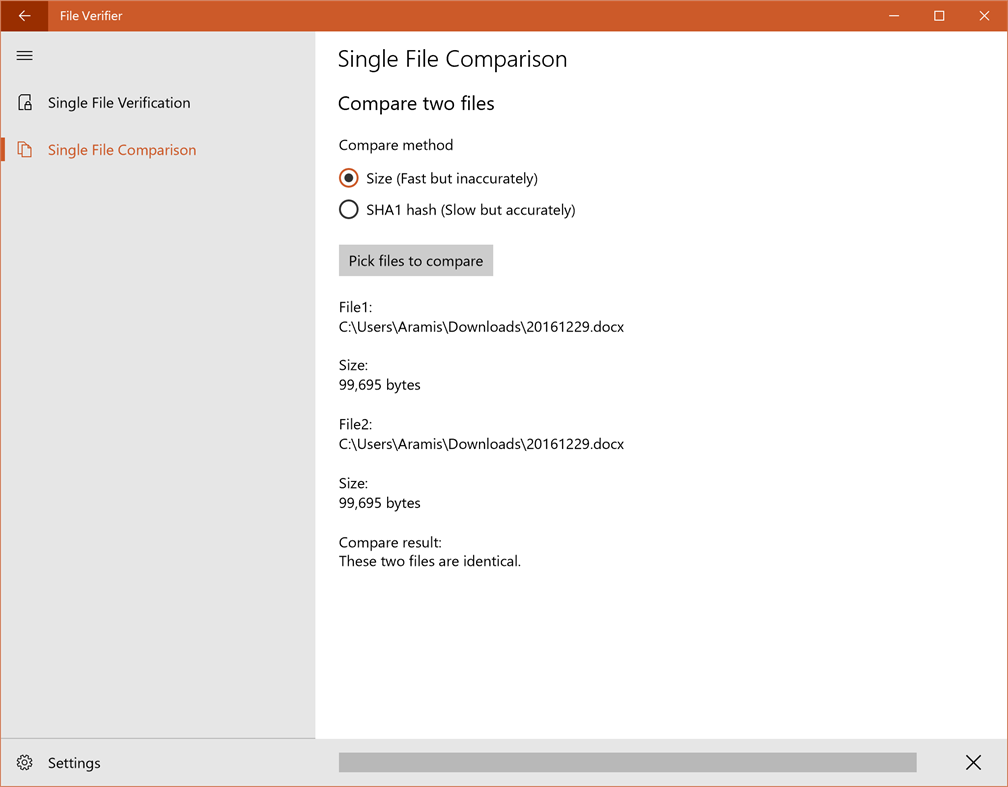
Task: Choose the SHA1 hash compare method
Action: (x=348, y=209)
